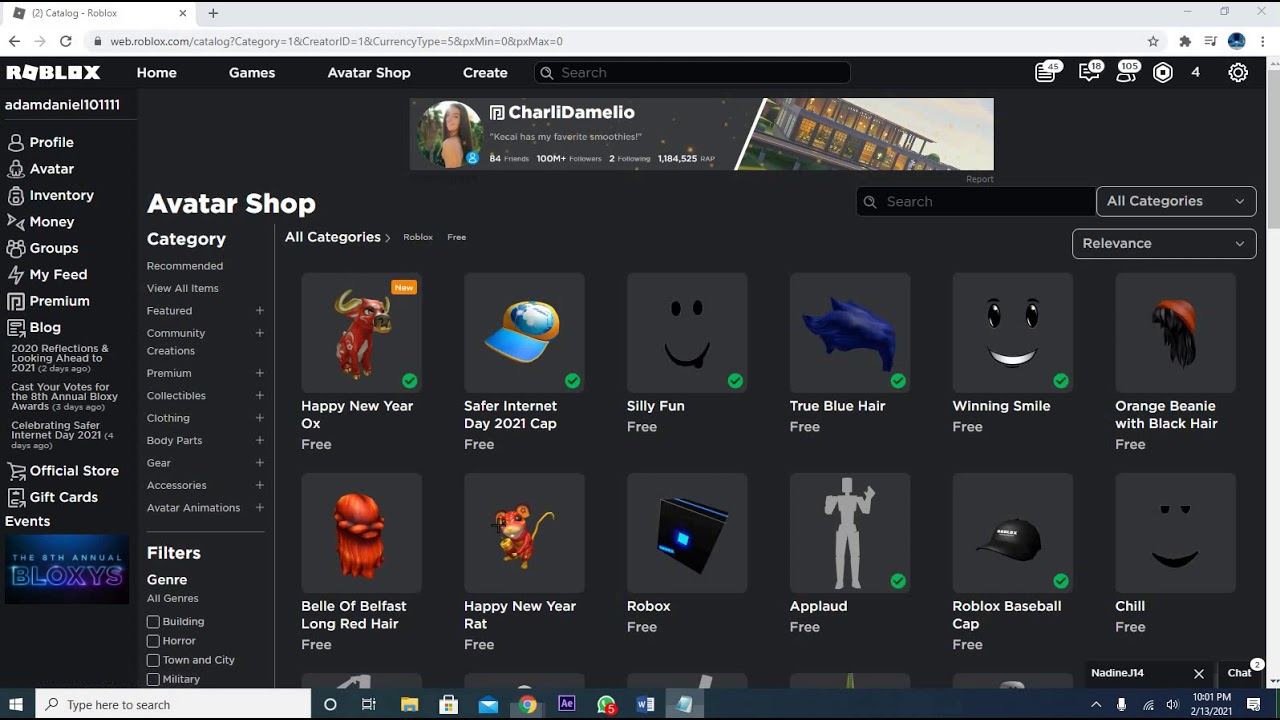
Task: Open the Robux balance icon
Action: click(1163, 73)
